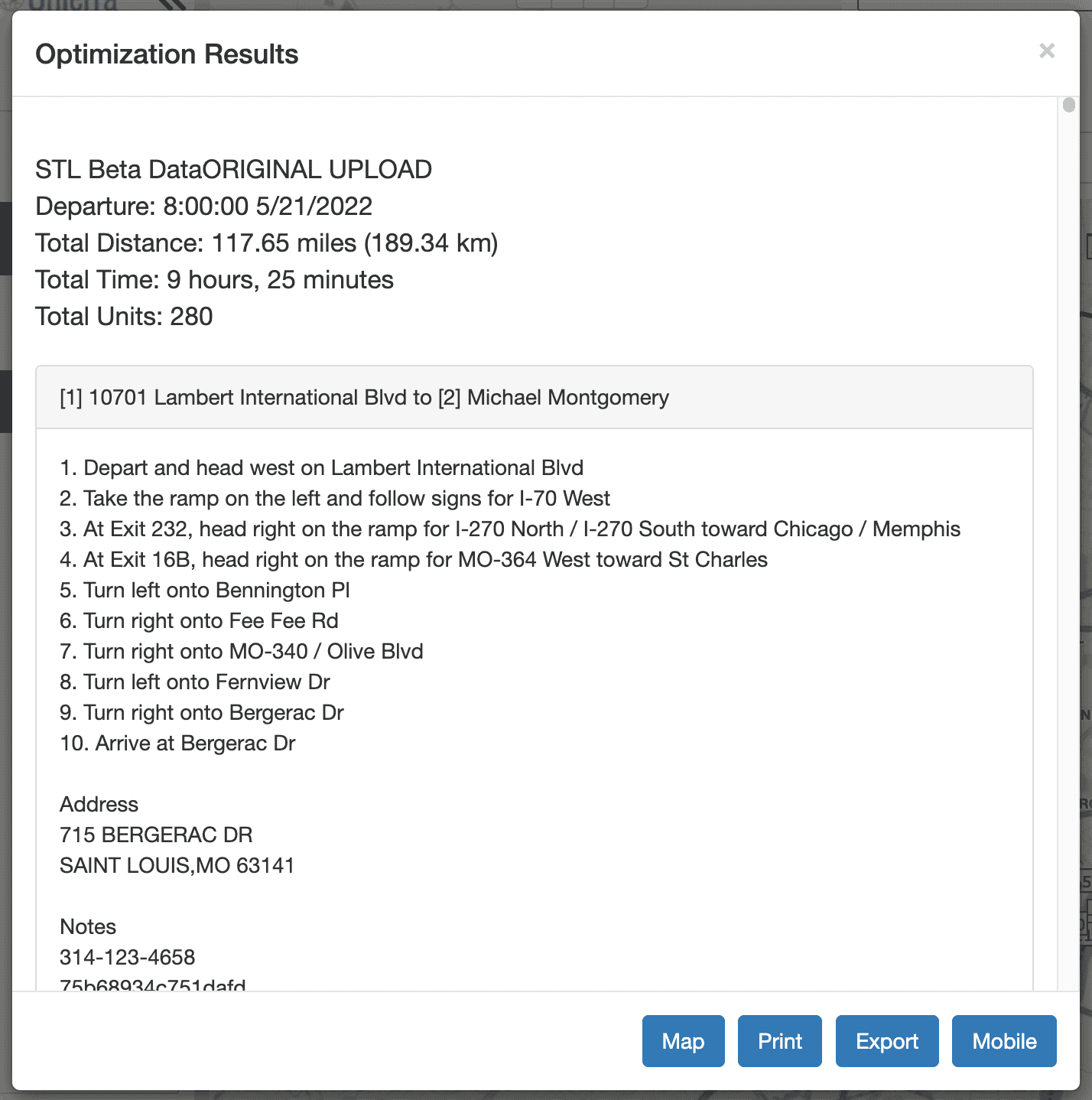Open the Mobile button
The image size is (1092, 1100).
point(1004,1041)
